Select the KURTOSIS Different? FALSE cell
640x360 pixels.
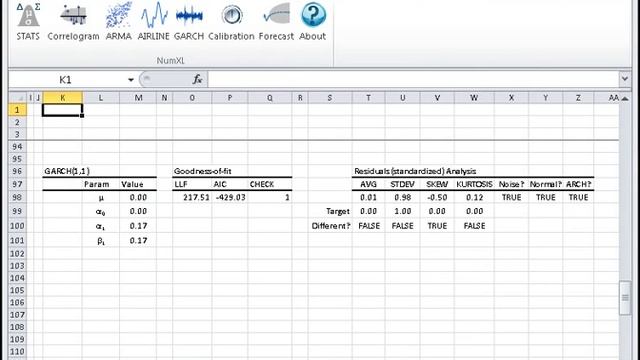(x=474, y=226)
